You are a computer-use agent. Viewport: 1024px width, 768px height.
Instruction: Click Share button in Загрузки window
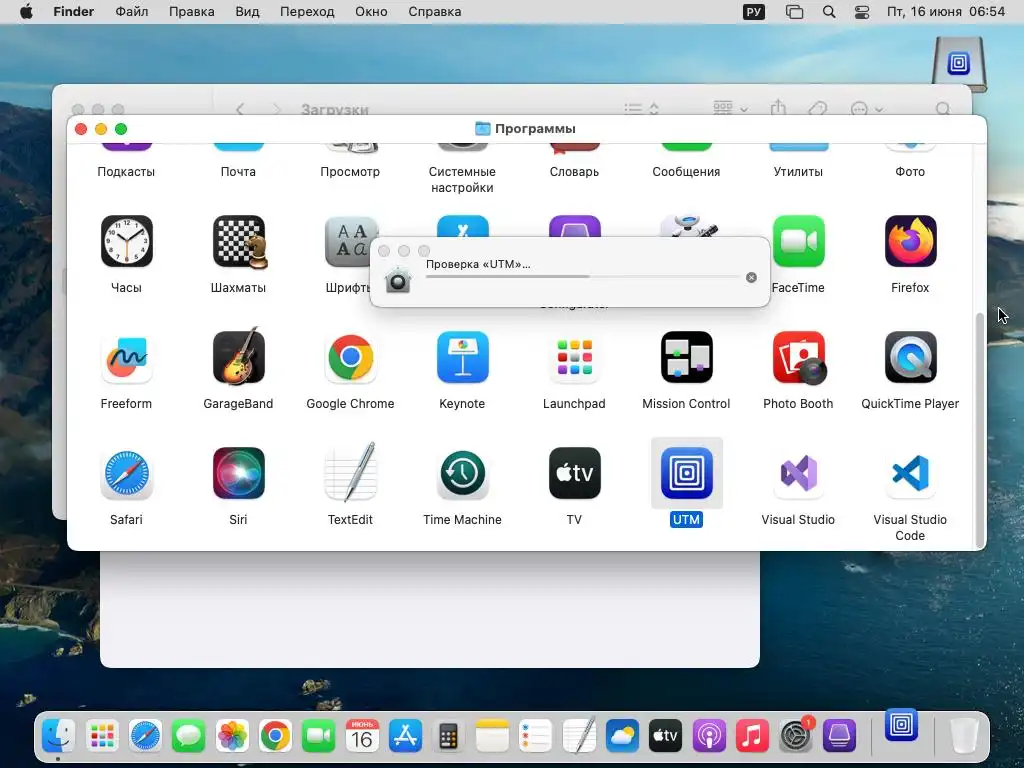tap(778, 108)
